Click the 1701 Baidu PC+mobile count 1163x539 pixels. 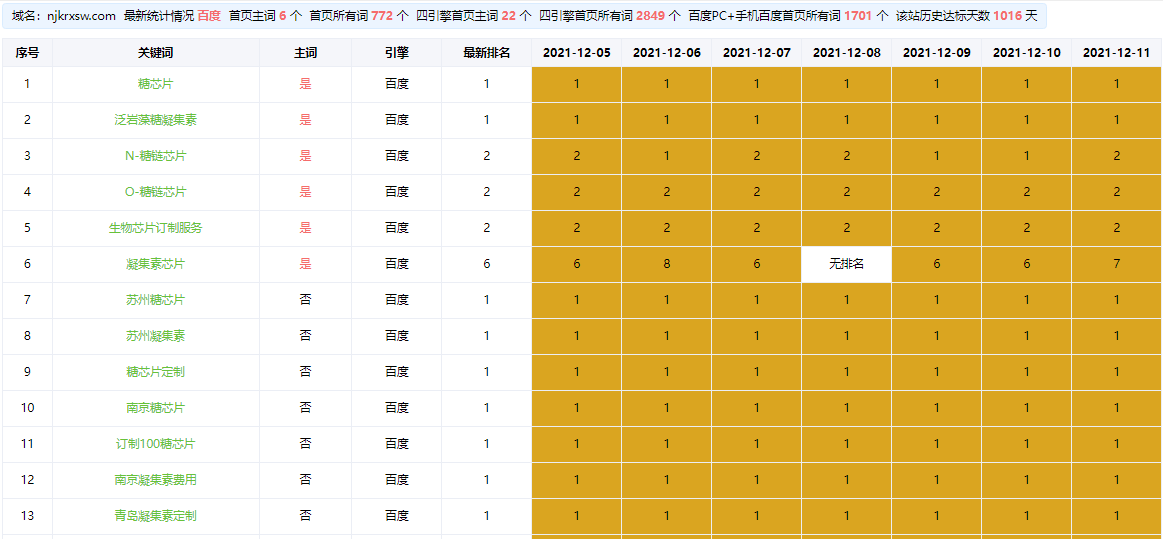tap(859, 16)
